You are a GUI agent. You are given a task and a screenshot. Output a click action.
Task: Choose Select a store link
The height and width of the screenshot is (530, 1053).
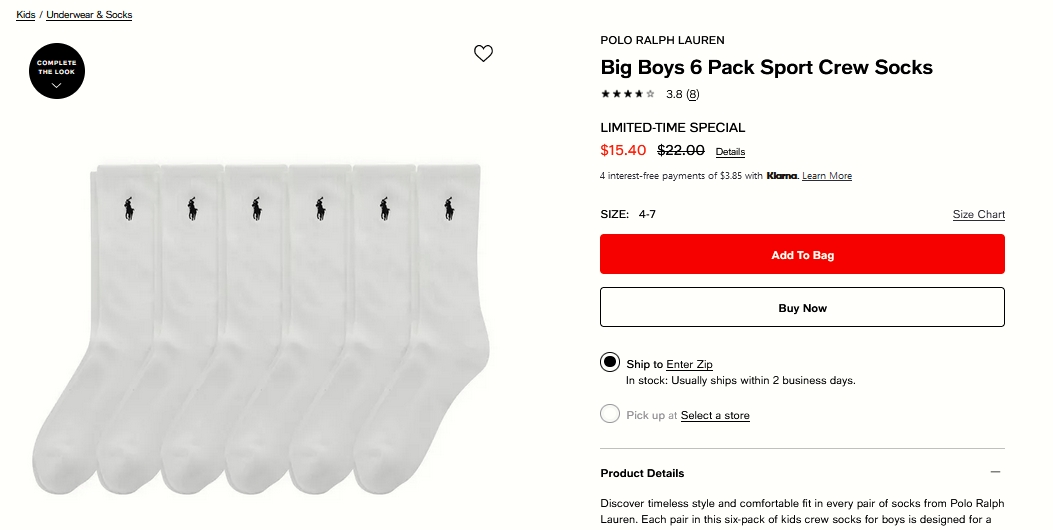[x=715, y=416]
